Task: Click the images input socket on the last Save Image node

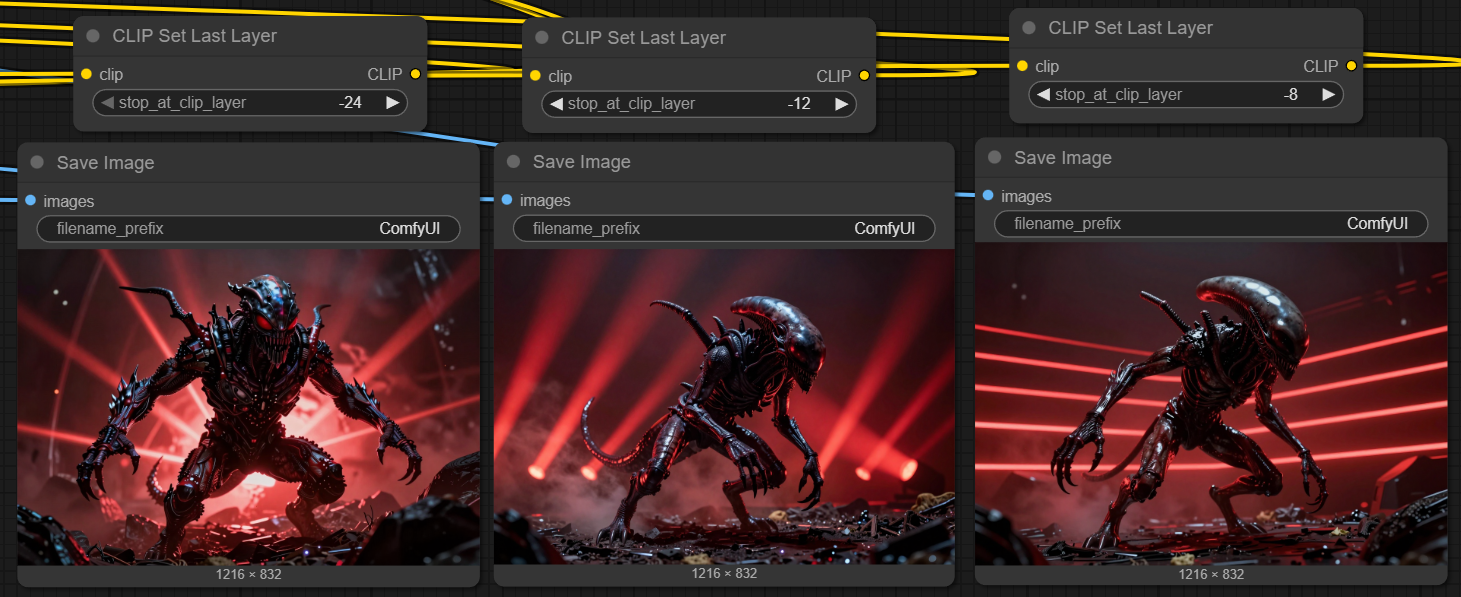Action: pos(988,196)
